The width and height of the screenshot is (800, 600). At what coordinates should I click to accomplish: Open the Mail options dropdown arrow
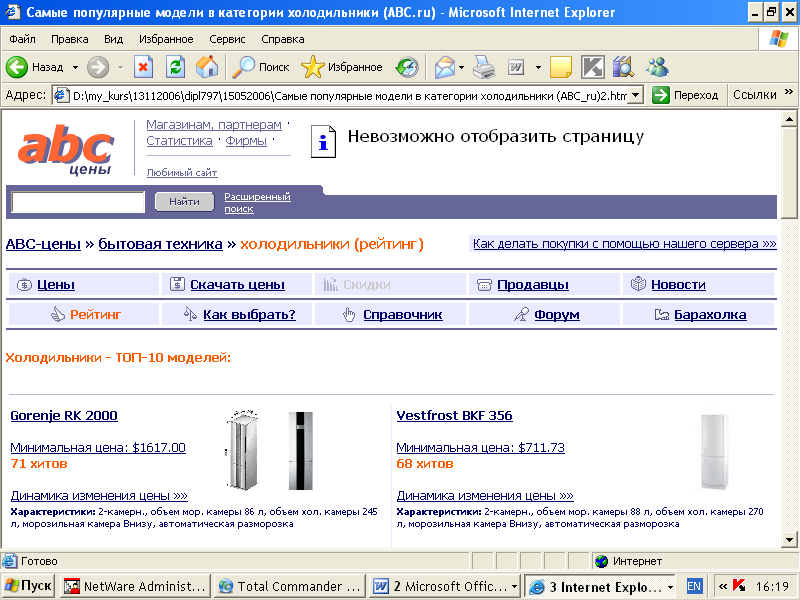(462, 67)
